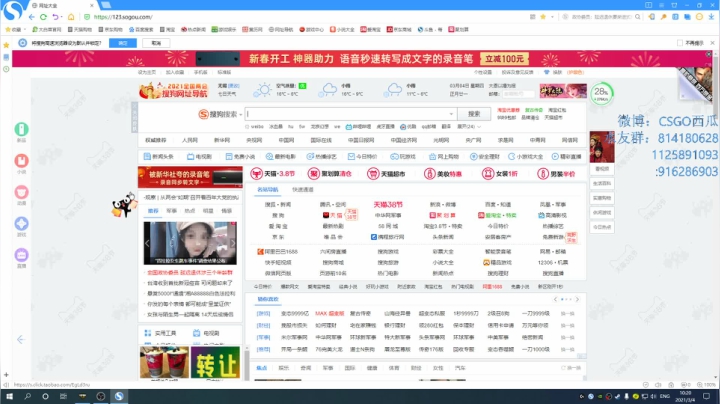
Task: Open Windows taskbar search magnifier
Action: (x=27, y=396)
